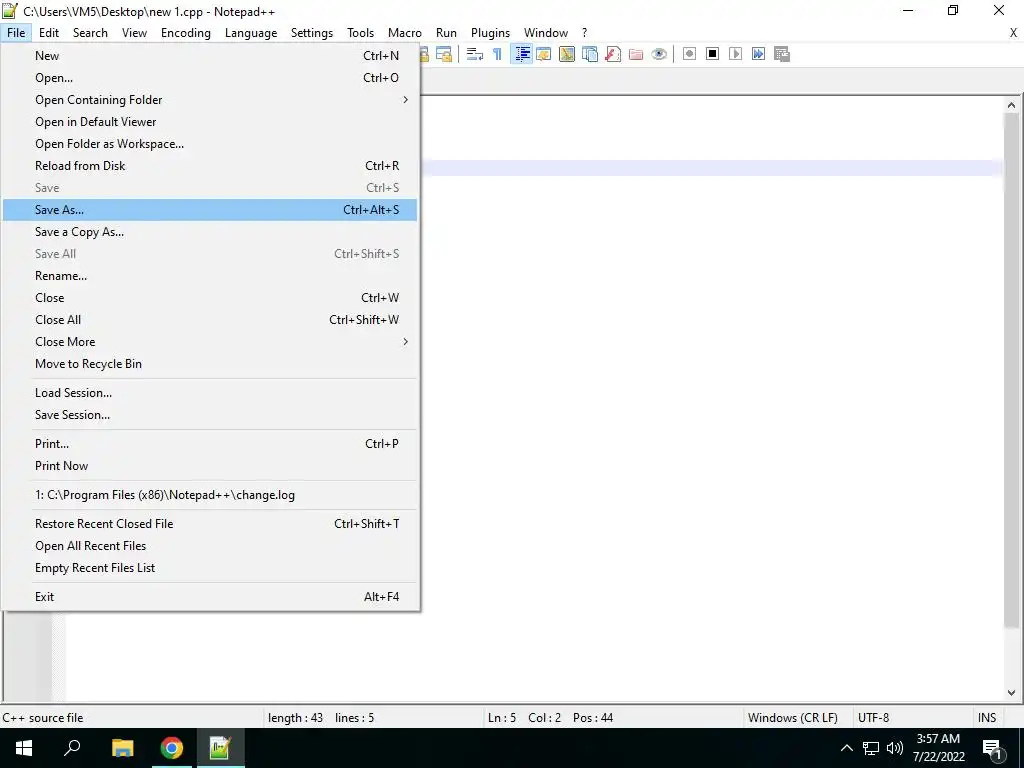Click the scrollbar down arrow

1011,693
